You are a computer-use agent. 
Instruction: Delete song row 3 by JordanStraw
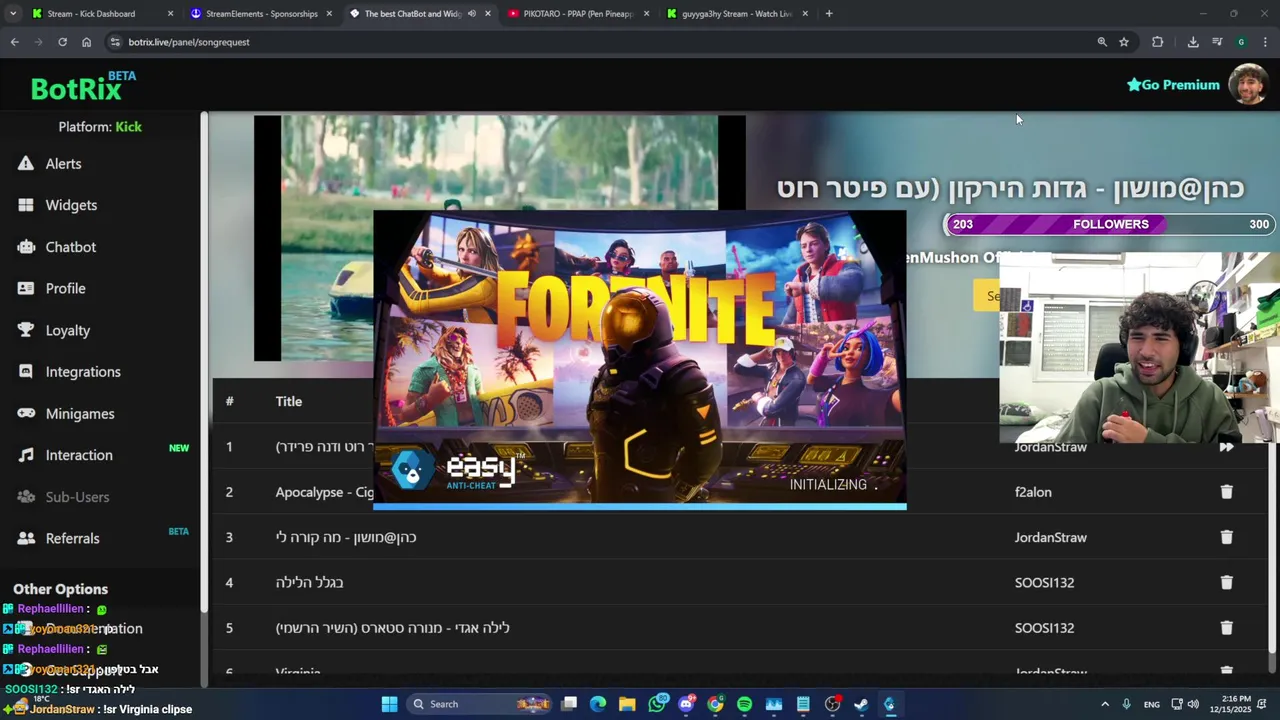tap(1226, 537)
